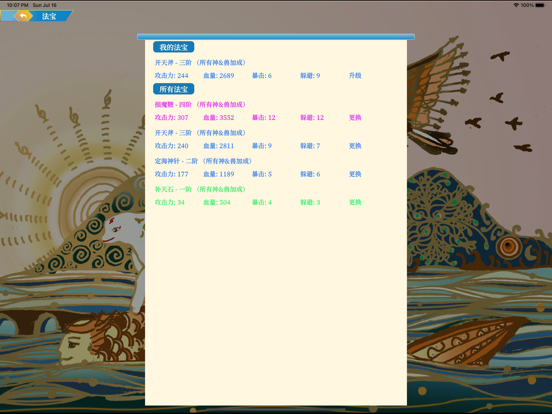552x414 pixels.
Task: Click the 血量: 3552 value
Action: pyautogui.click(x=219, y=118)
